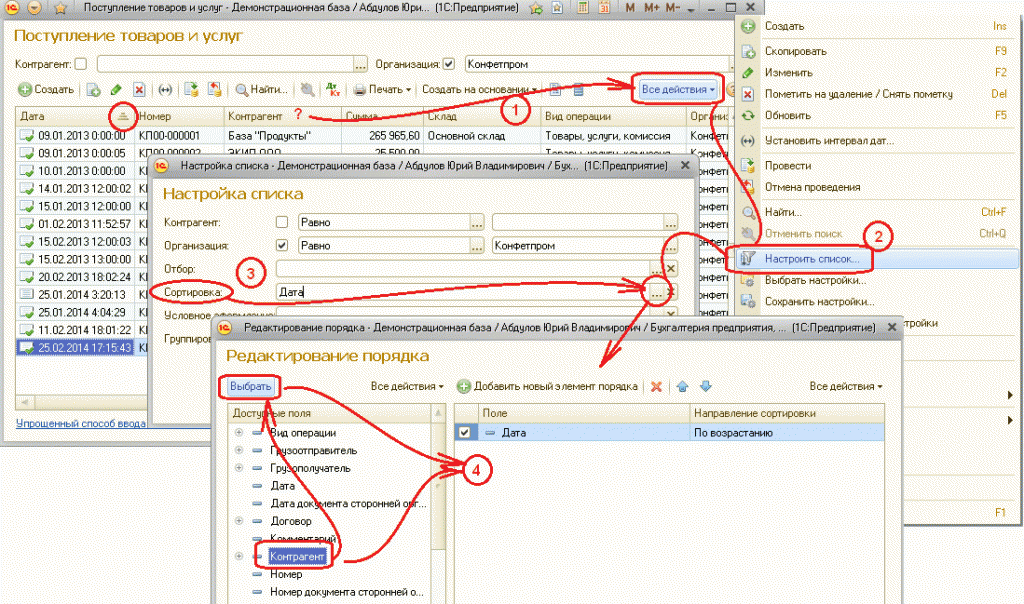Click the pencil edit icon in main toolbar

[x=116, y=90]
